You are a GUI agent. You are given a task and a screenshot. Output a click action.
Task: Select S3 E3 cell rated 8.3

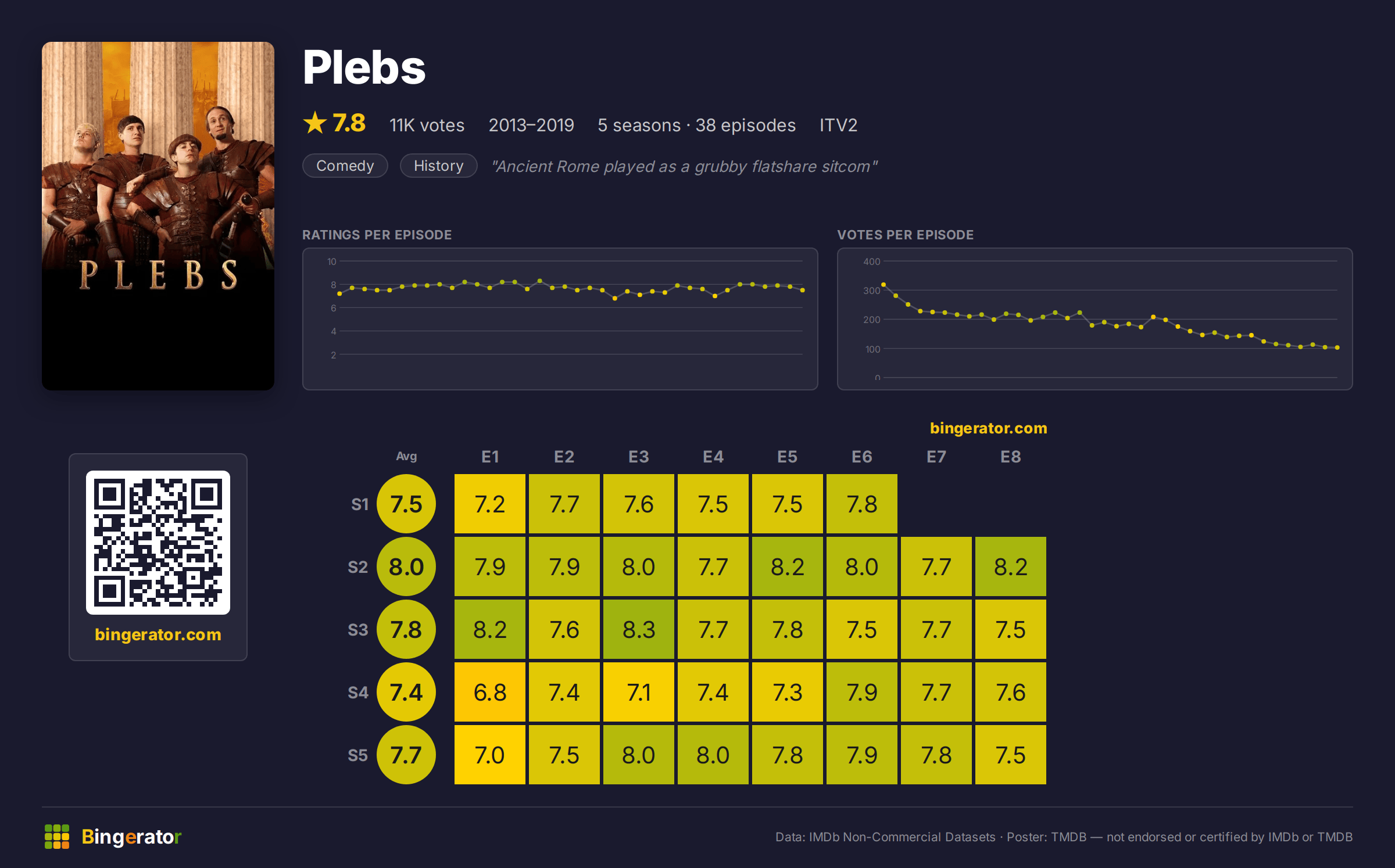pyautogui.click(x=639, y=629)
